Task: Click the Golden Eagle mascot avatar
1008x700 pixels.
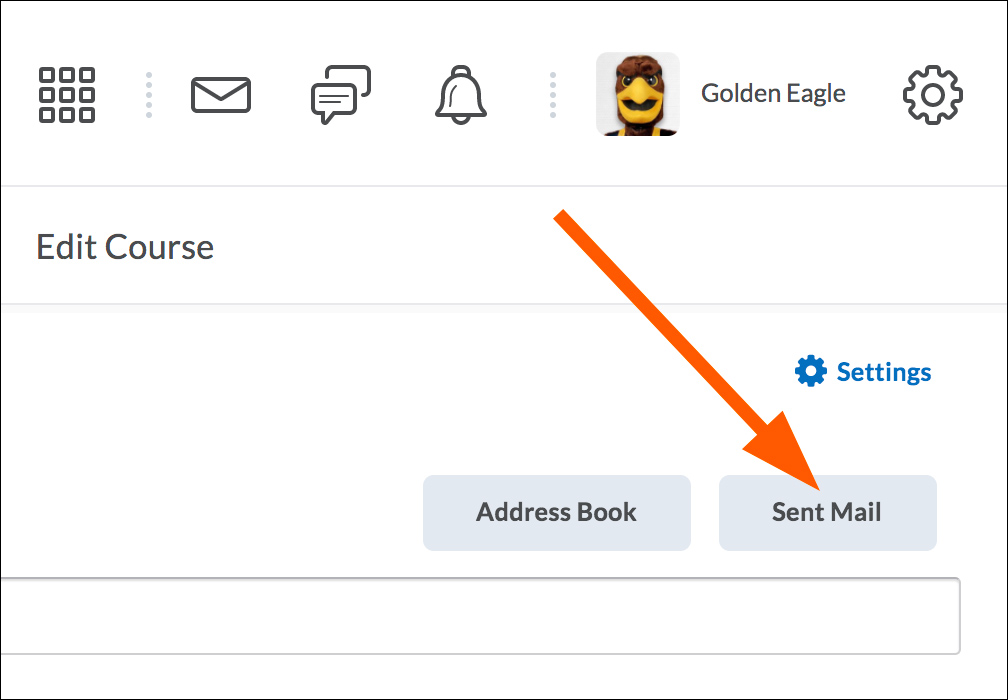Action: coord(637,94)
